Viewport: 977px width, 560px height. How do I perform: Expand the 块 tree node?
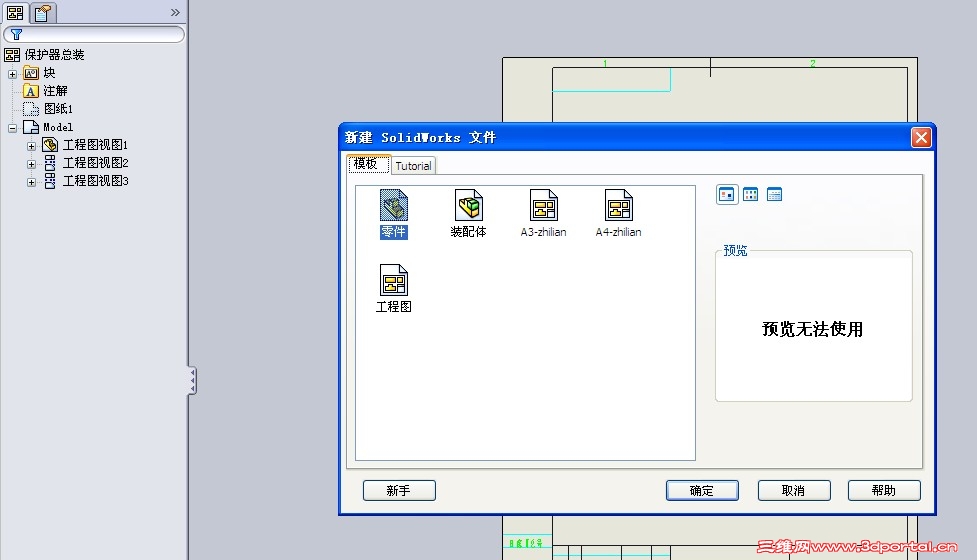click(x=12, y=74)
